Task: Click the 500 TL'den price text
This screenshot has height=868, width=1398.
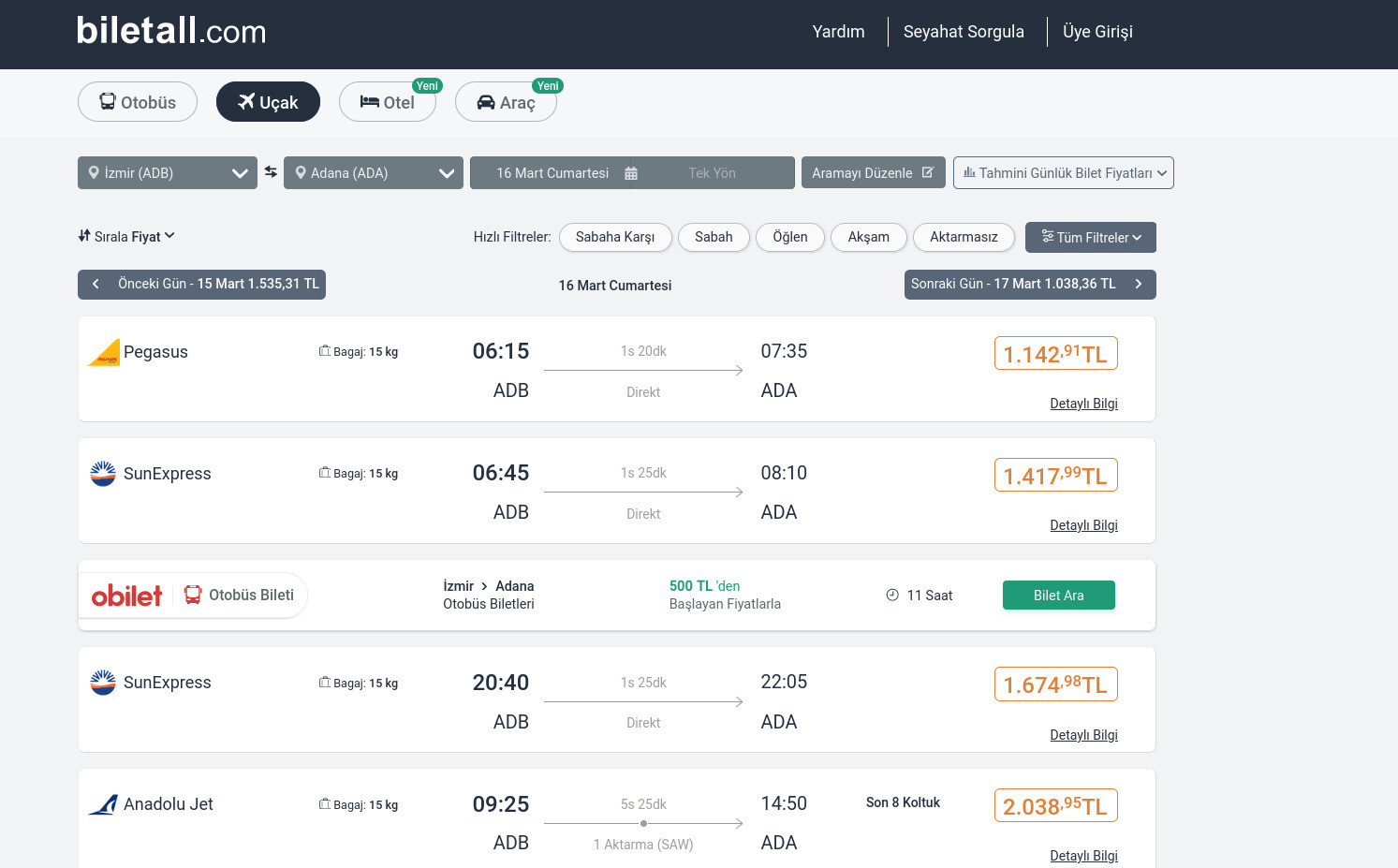Action: 704,586
